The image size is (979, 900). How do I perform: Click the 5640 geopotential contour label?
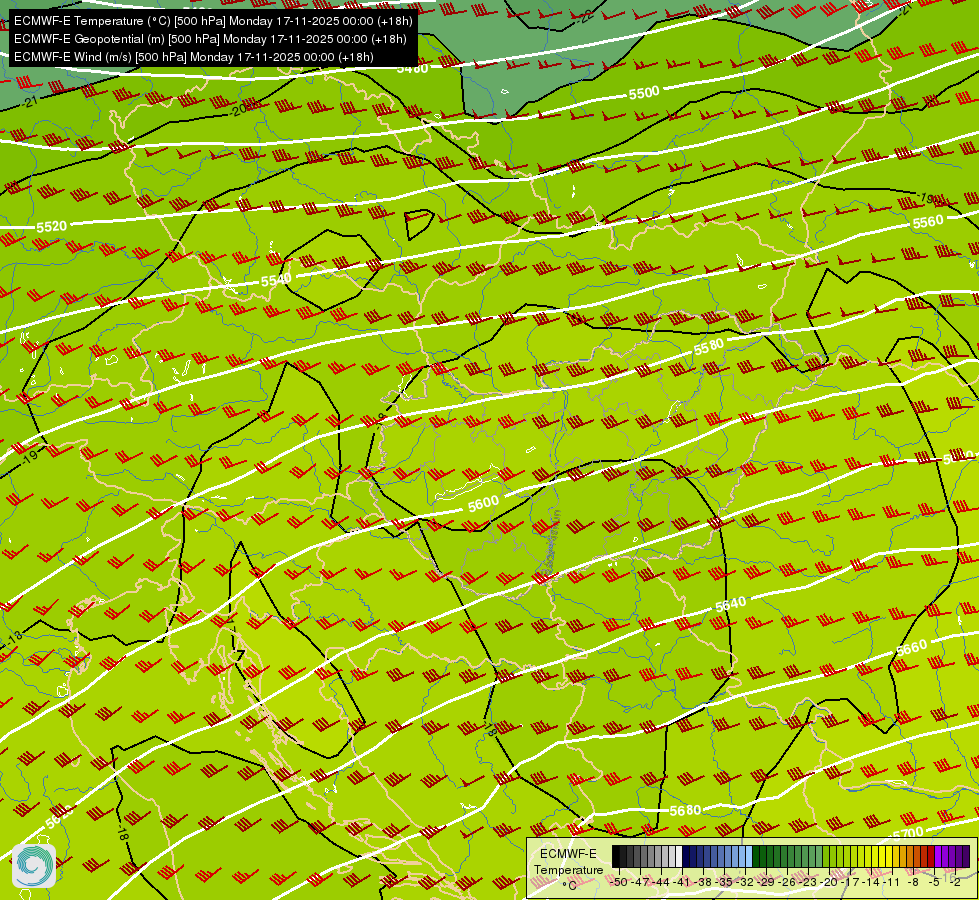pos(731,605)
